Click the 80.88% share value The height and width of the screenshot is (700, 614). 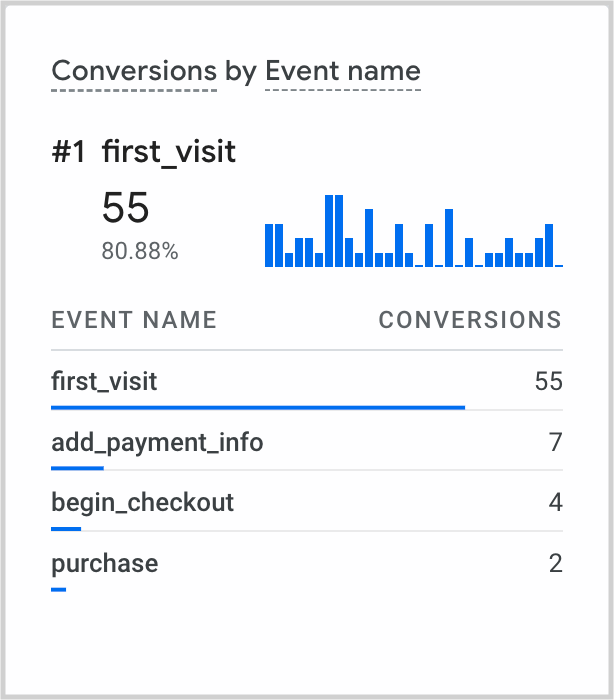[x=140, y=251]
